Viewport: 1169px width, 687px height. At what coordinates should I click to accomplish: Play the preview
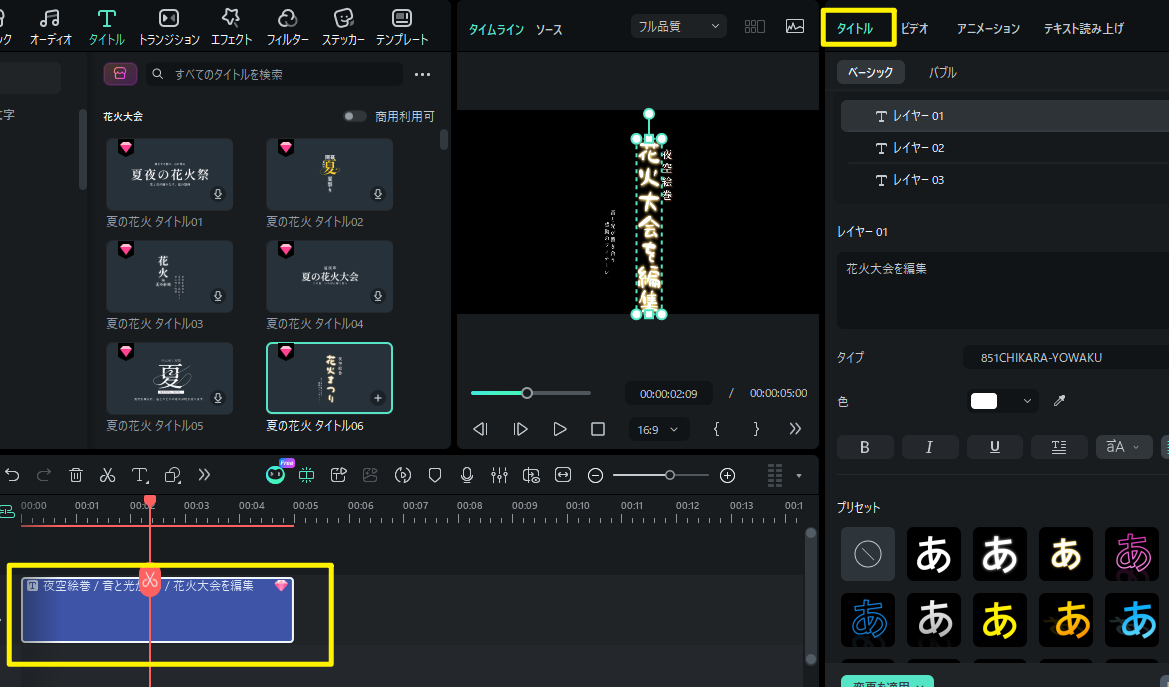559,429
